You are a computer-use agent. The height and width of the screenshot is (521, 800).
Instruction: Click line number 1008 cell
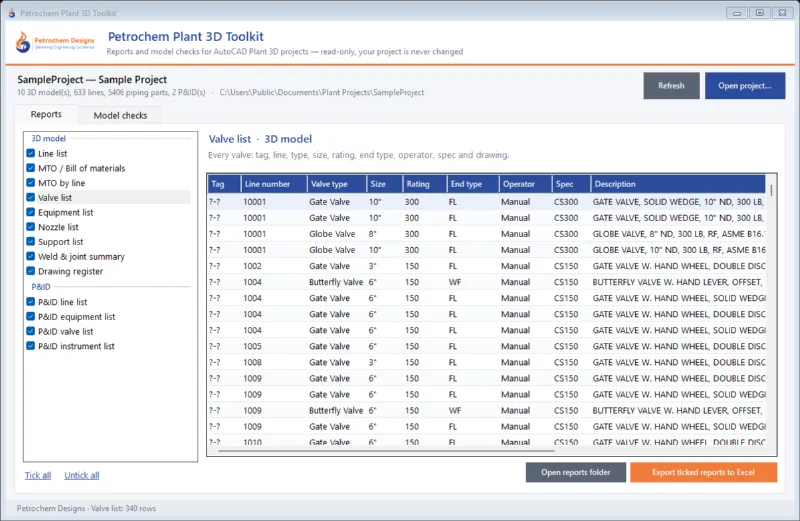pos(253,363)
